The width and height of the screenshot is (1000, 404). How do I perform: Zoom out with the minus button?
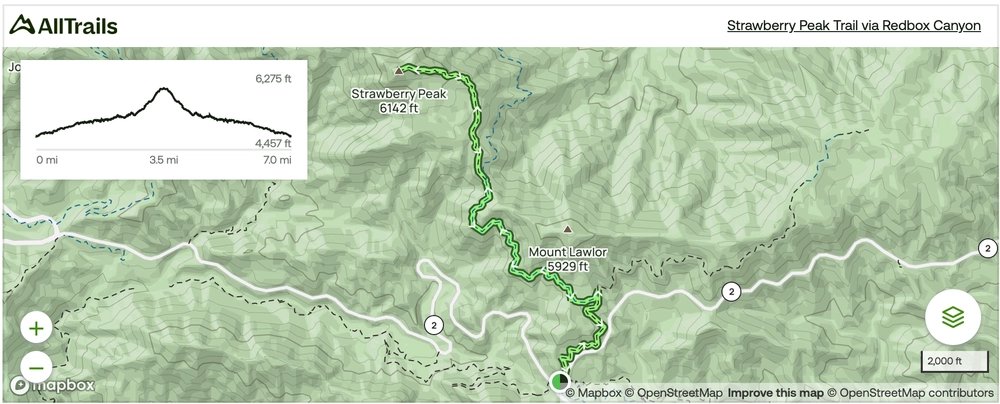click(36, 368)
